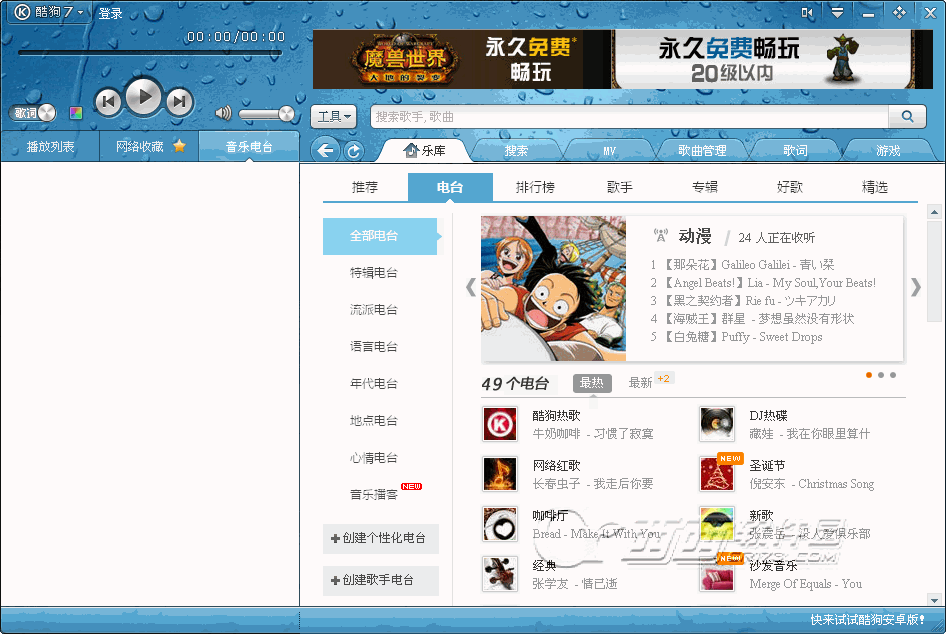Click 创建歌手电台 button
Screen dimensions: 946x634
[x=381, y=580]
